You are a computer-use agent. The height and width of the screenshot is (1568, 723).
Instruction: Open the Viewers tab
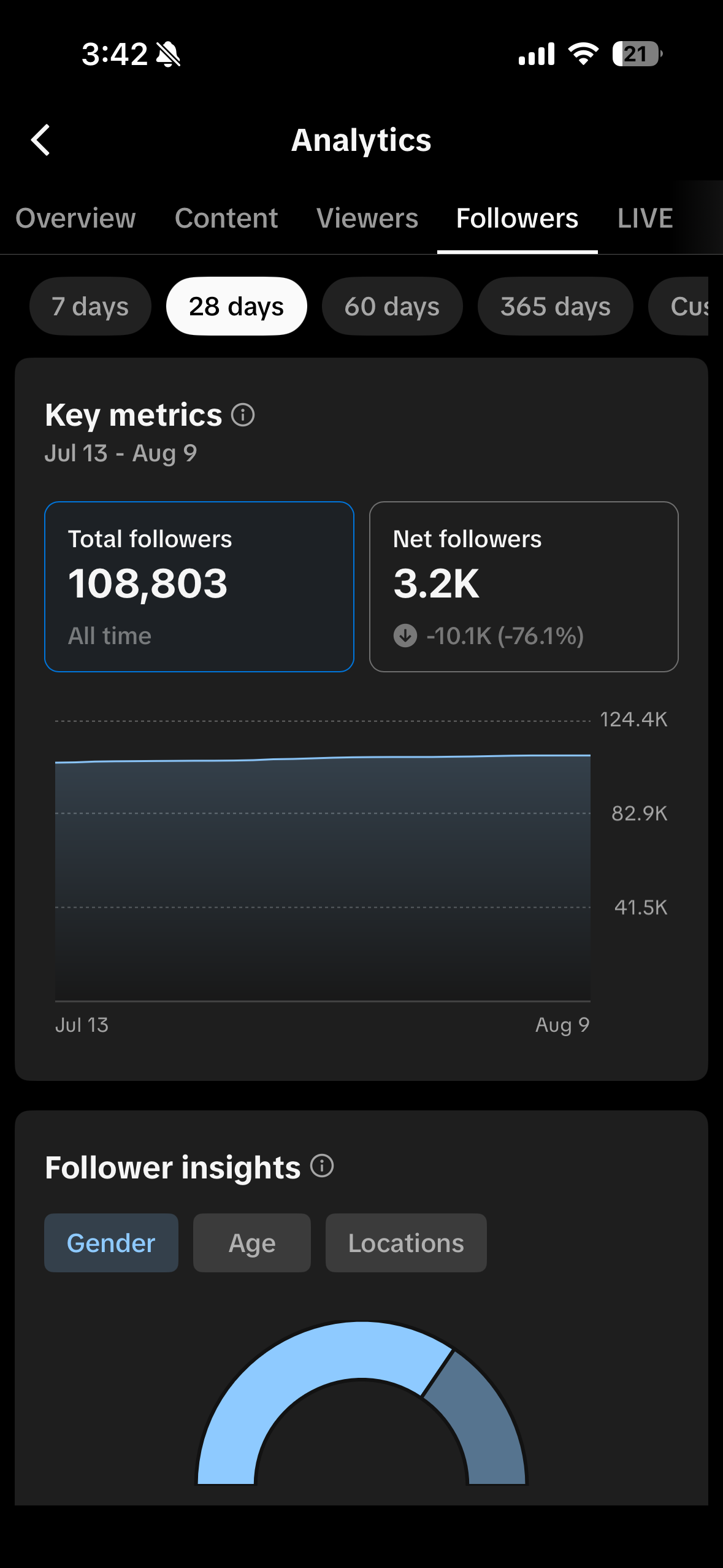[x=367, y=218]
